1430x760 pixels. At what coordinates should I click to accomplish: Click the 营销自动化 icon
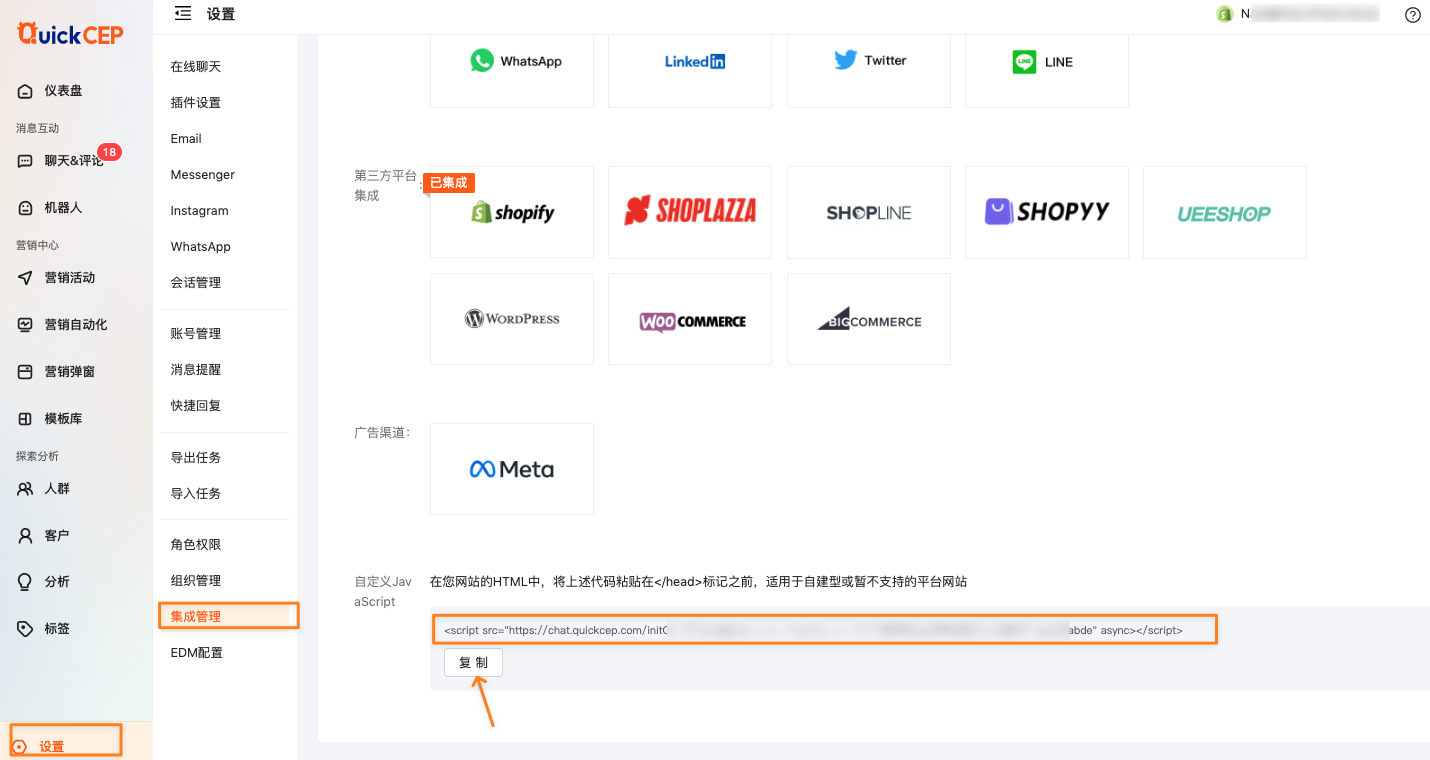click(26, 325)
